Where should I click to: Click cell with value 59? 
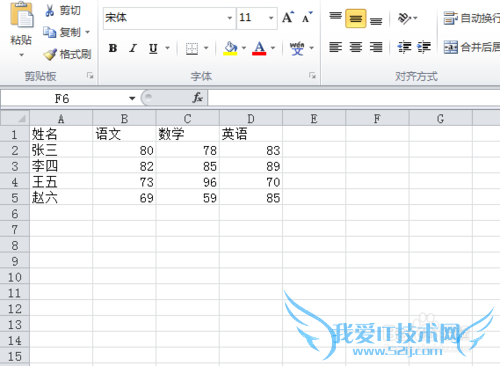click(x=188, y=198)
